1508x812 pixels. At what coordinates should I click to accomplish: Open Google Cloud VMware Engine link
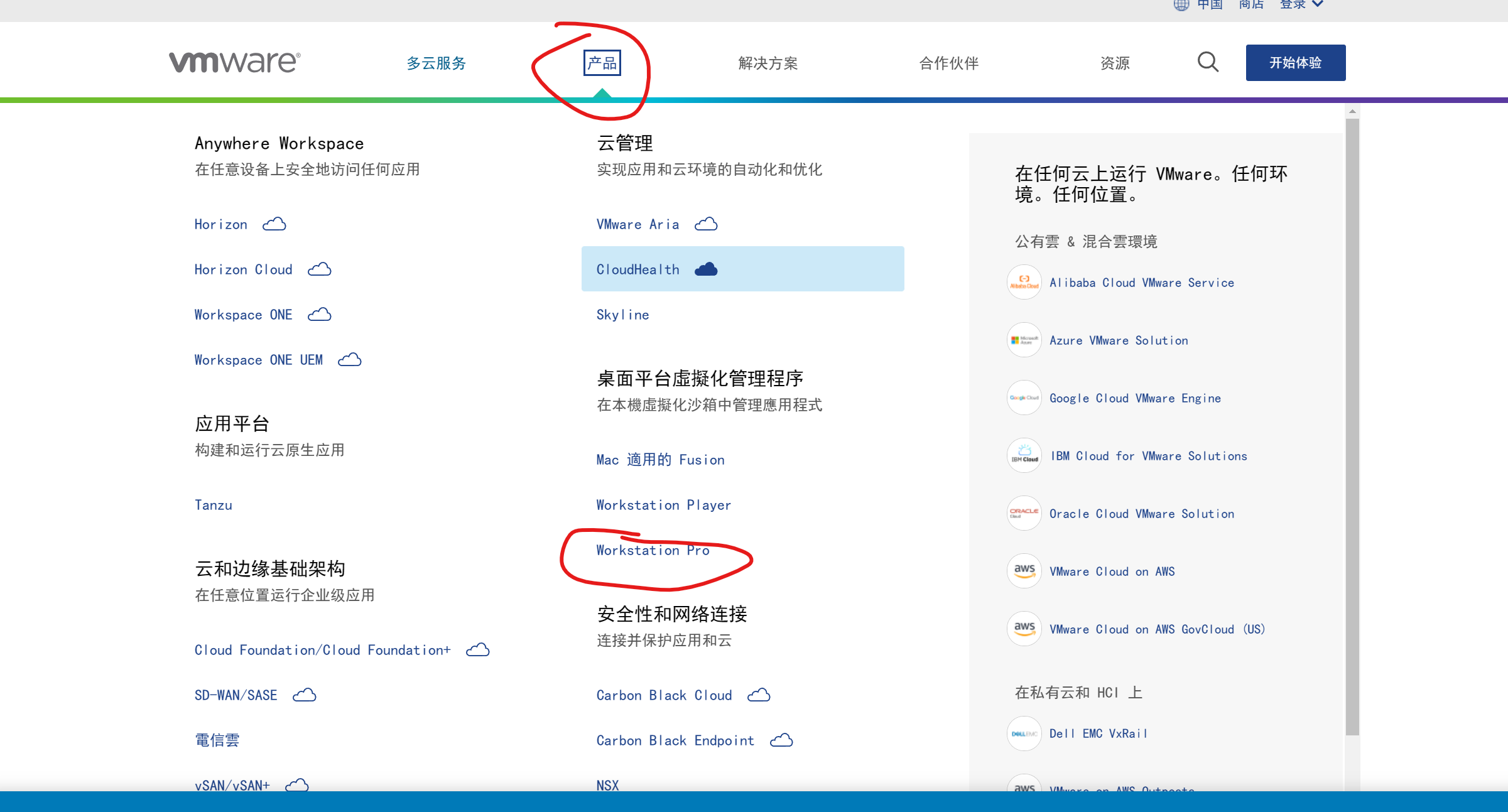click(x=1135, y=398)
